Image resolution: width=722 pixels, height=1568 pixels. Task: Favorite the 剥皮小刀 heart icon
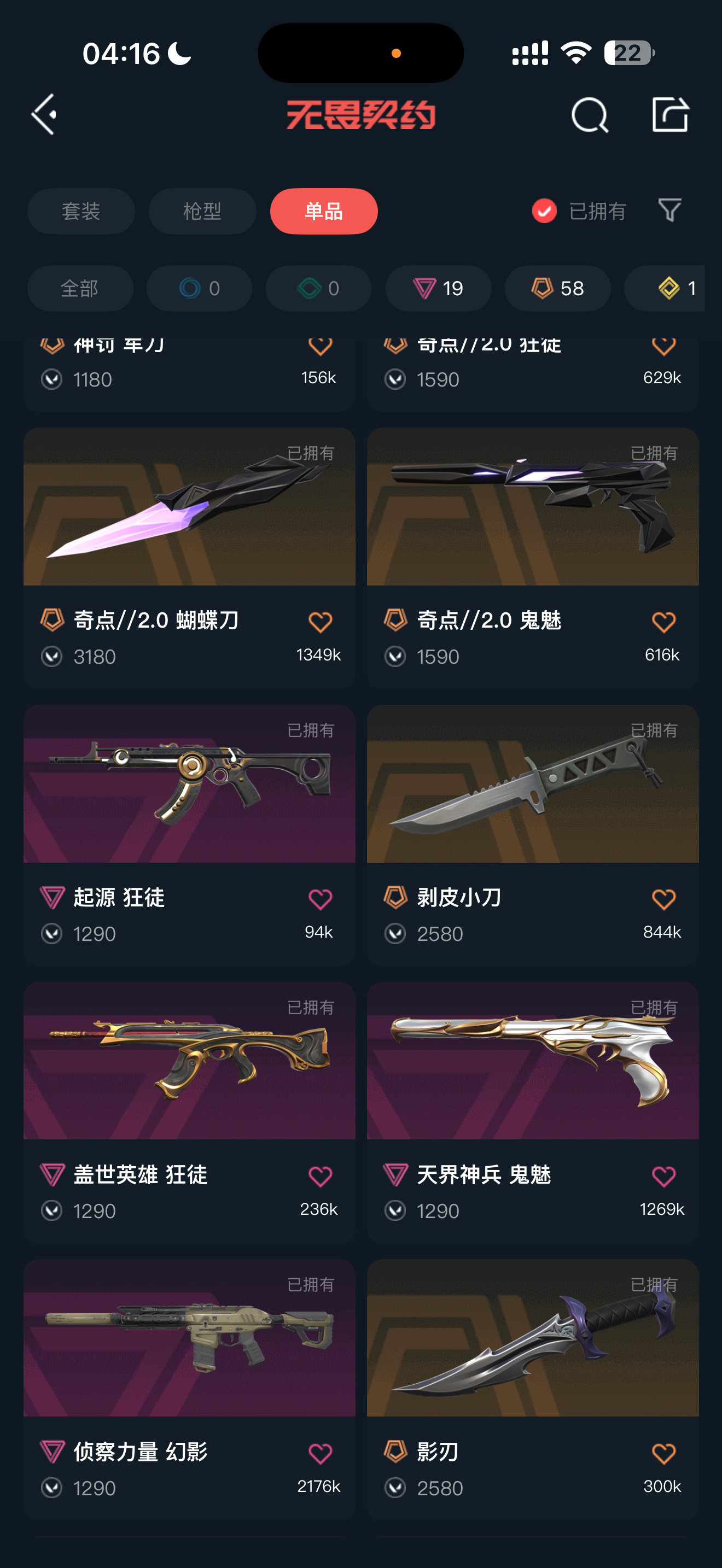click(663, 899)
